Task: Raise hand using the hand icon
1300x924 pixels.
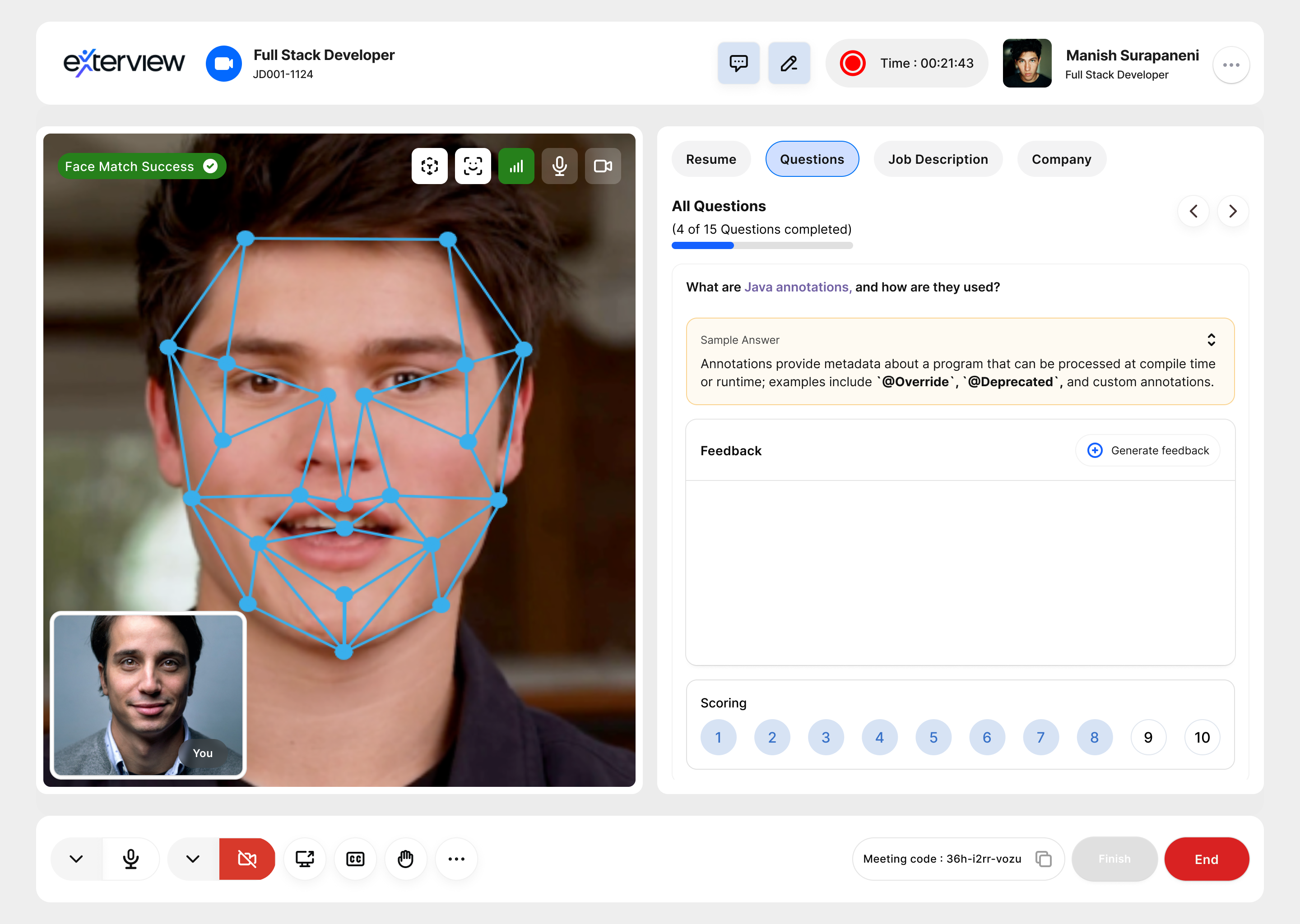Action: click(405, 859)
